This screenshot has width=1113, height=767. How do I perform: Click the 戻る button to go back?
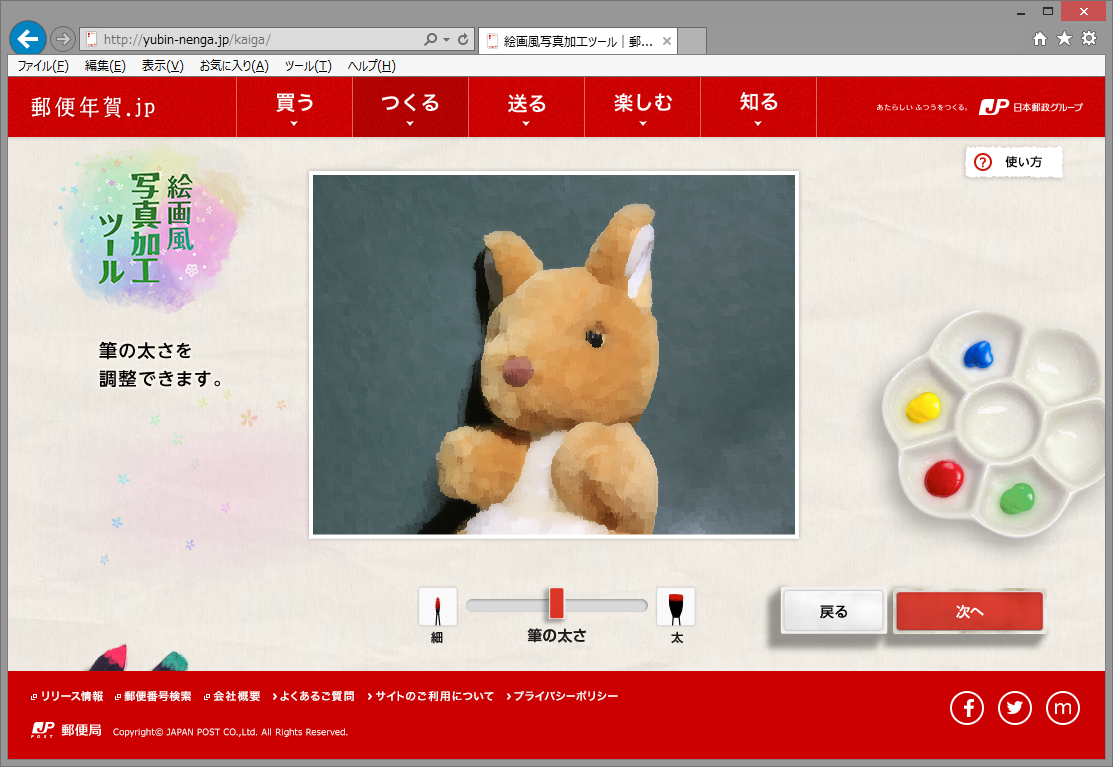point(832,610)
